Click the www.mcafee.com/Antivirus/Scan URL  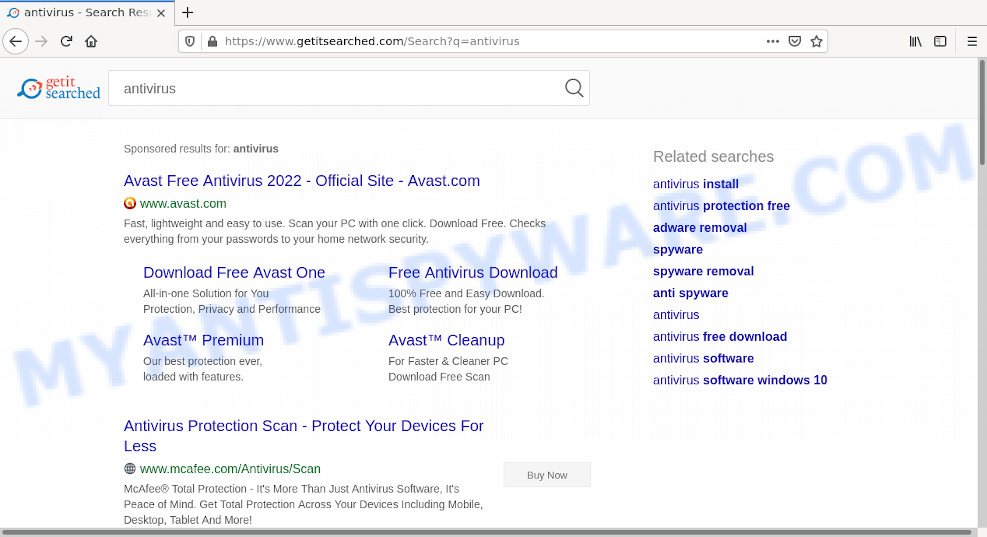pyautogui.click(x=230, y=468)
